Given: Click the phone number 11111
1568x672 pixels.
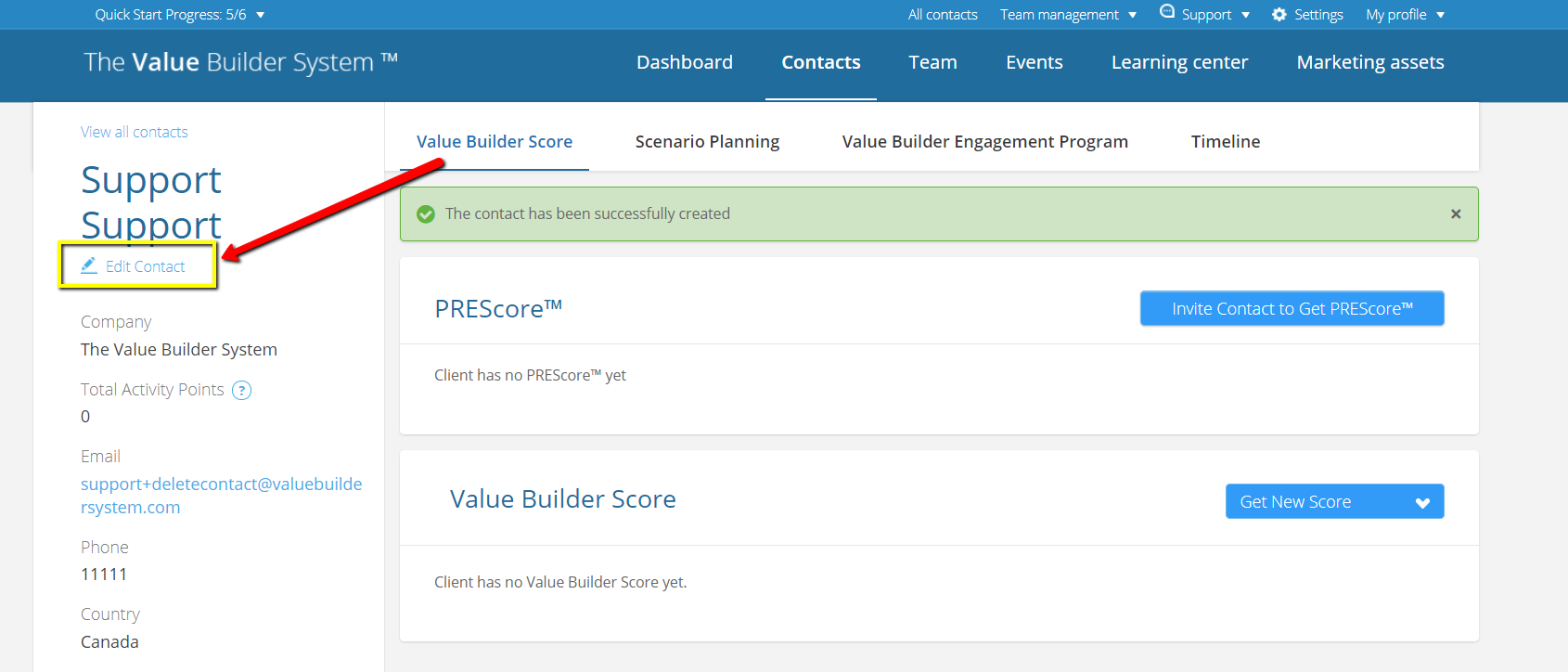Looking at the screenshot, I should point(104,575).
